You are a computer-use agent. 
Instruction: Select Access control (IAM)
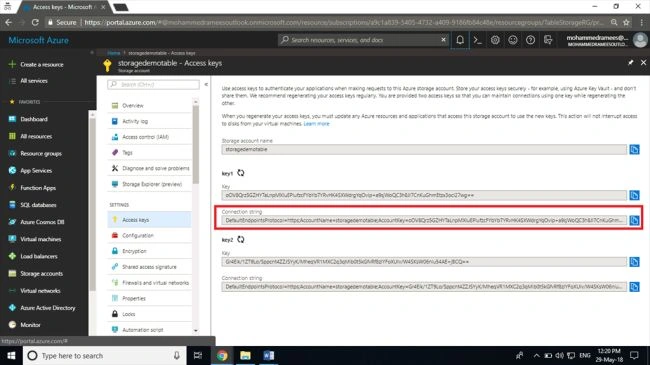click(149, 137)
